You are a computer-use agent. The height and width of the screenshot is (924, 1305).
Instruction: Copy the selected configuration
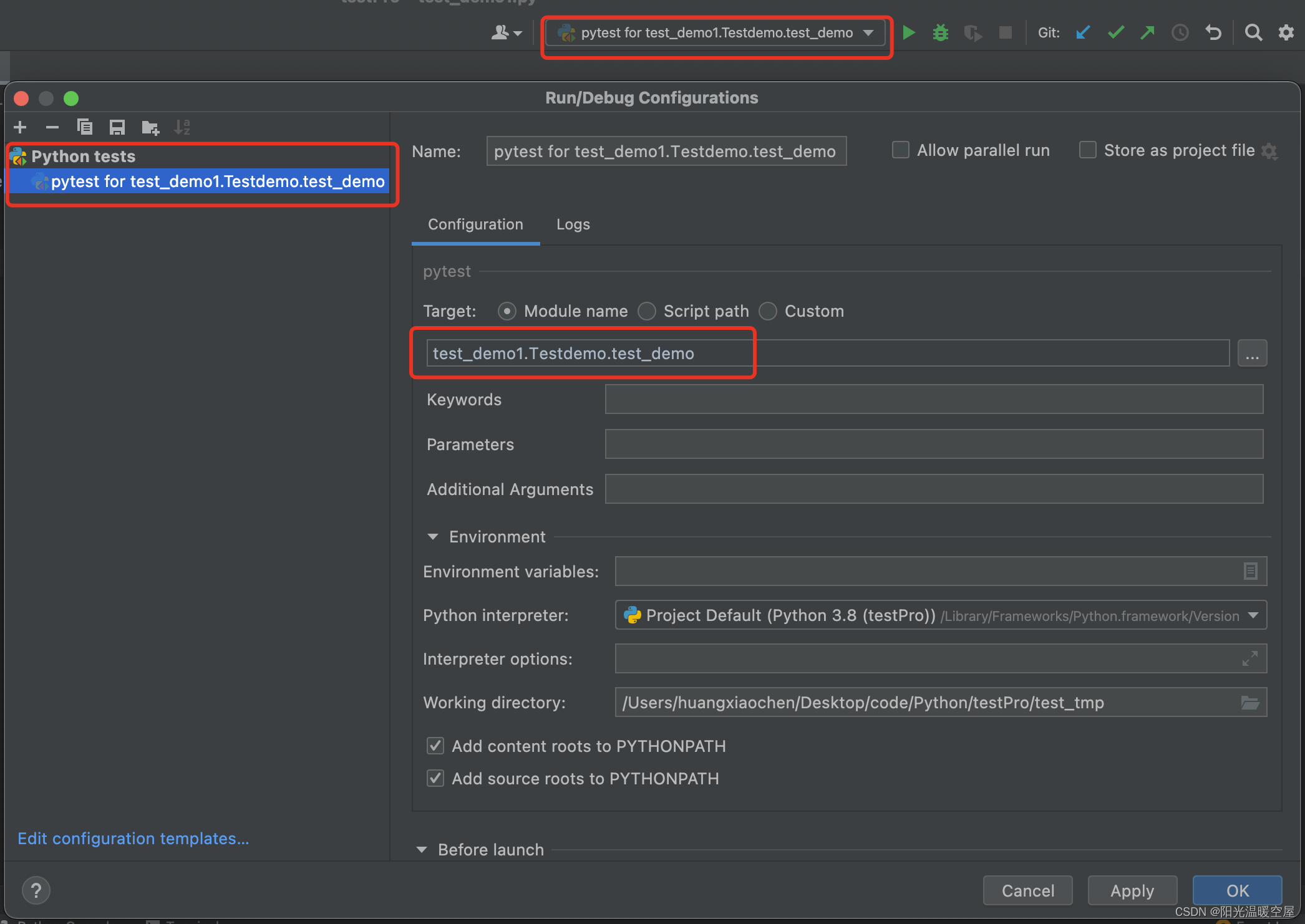pos(85,127)
